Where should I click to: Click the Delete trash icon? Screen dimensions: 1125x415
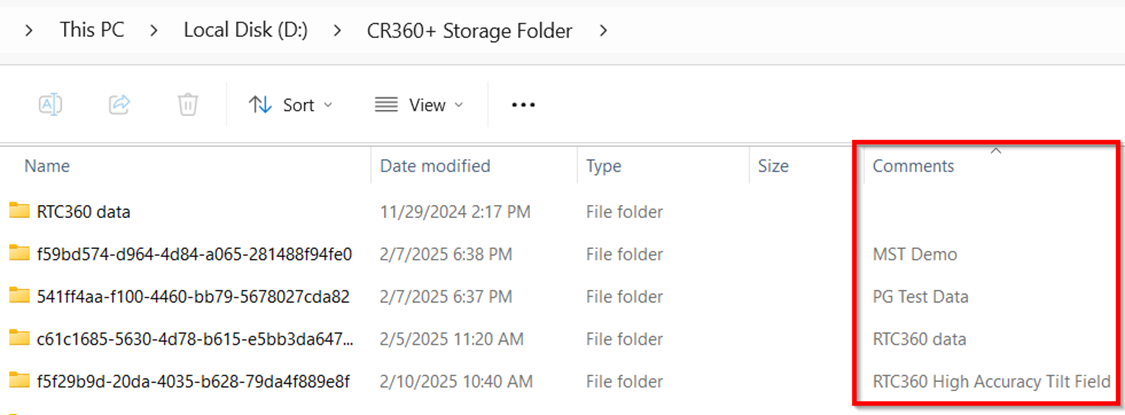187,104
